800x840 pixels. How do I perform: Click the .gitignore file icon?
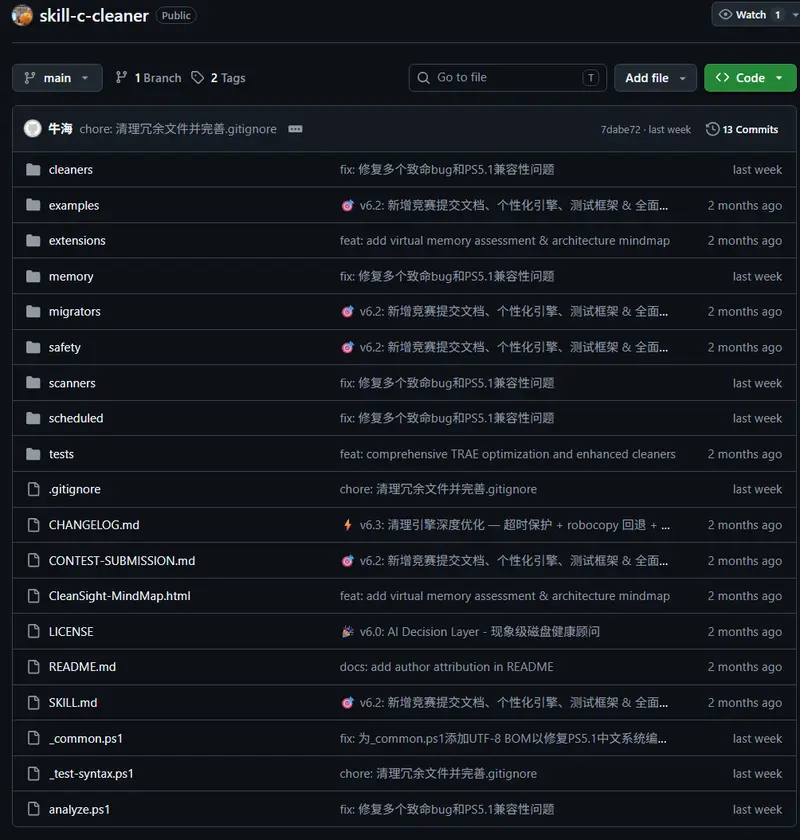(x=33, y=489)
